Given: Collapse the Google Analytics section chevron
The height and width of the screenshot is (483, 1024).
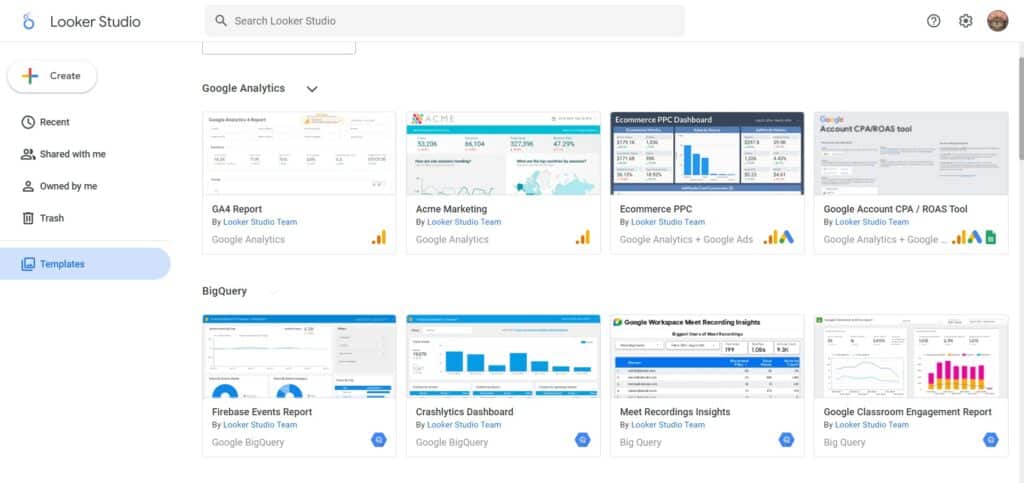Looking at the screenshot, I should click(x=312, y=89).
